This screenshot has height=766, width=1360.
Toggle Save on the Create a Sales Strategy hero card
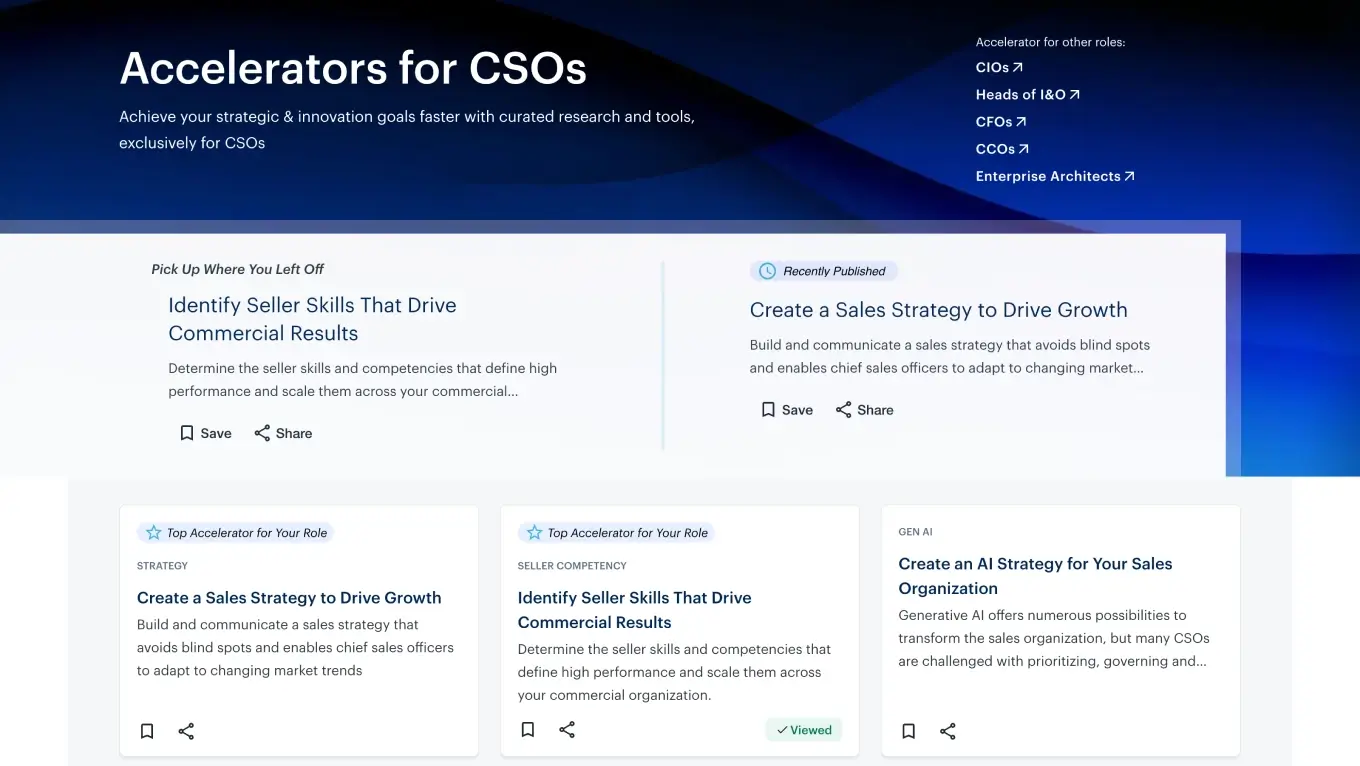[768, 409]
